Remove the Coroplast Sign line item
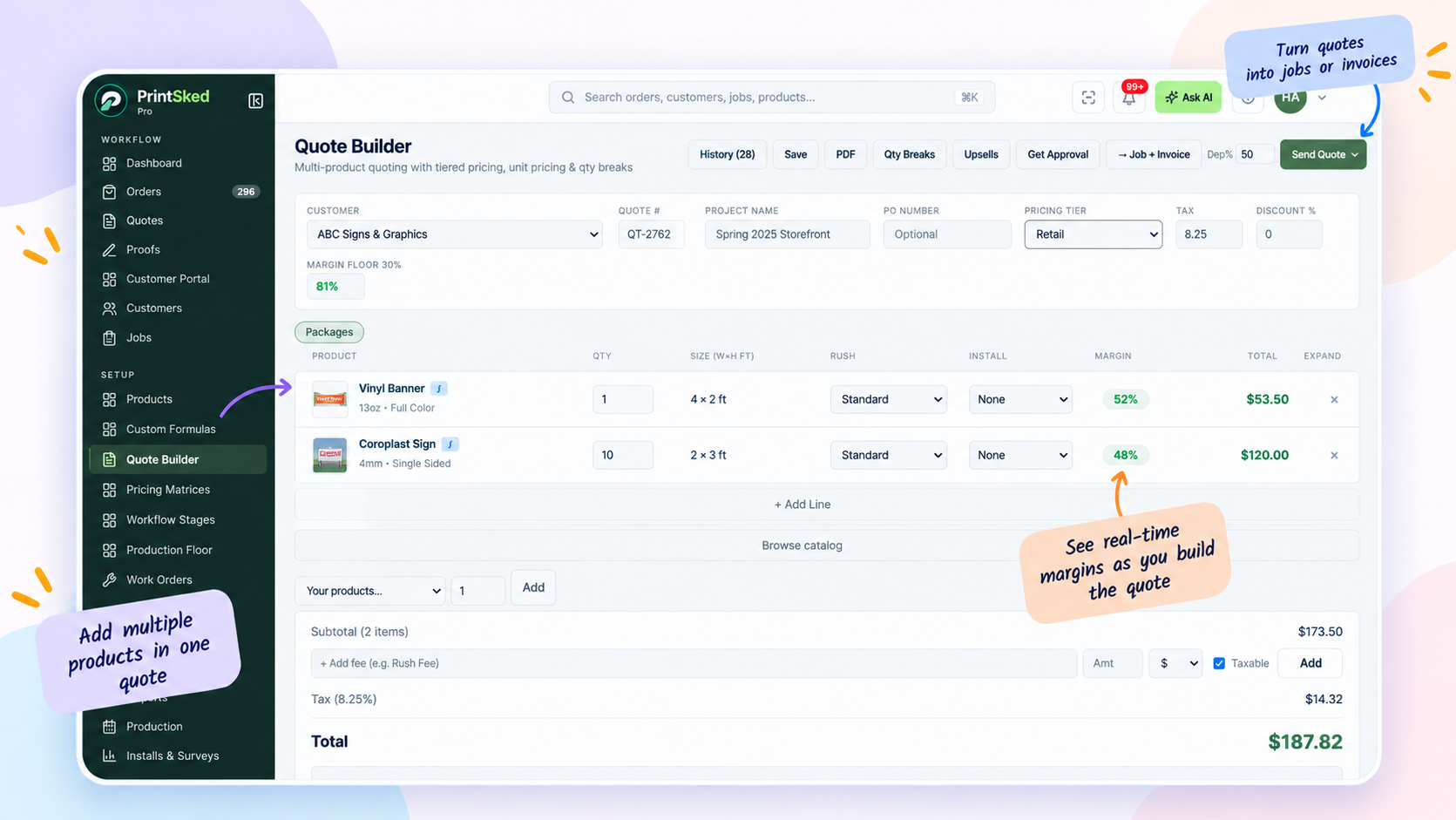The image size is (1456, 820). click(x=1334, y=456)
